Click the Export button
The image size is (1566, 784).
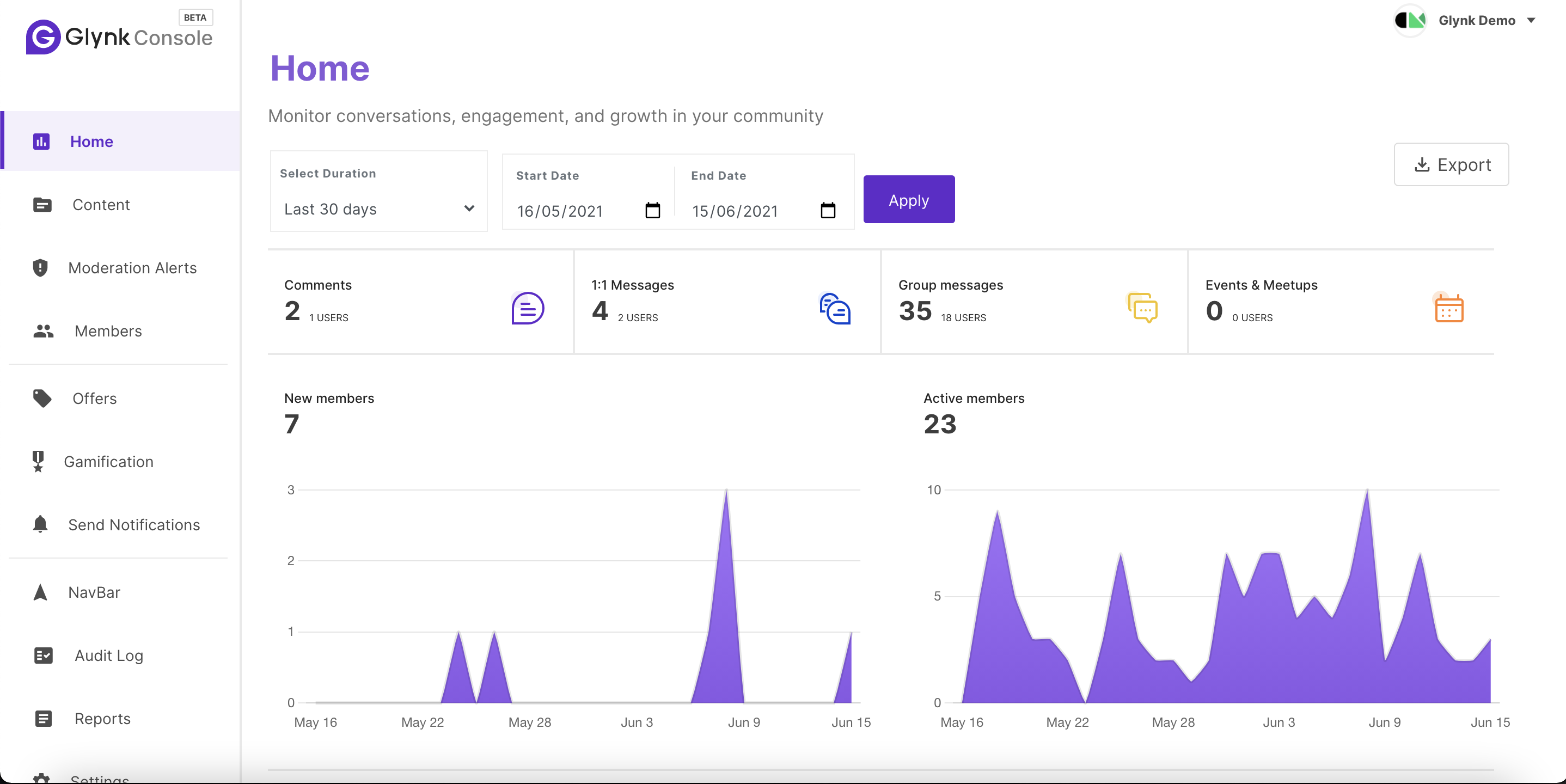click(x=1451, y=165)
